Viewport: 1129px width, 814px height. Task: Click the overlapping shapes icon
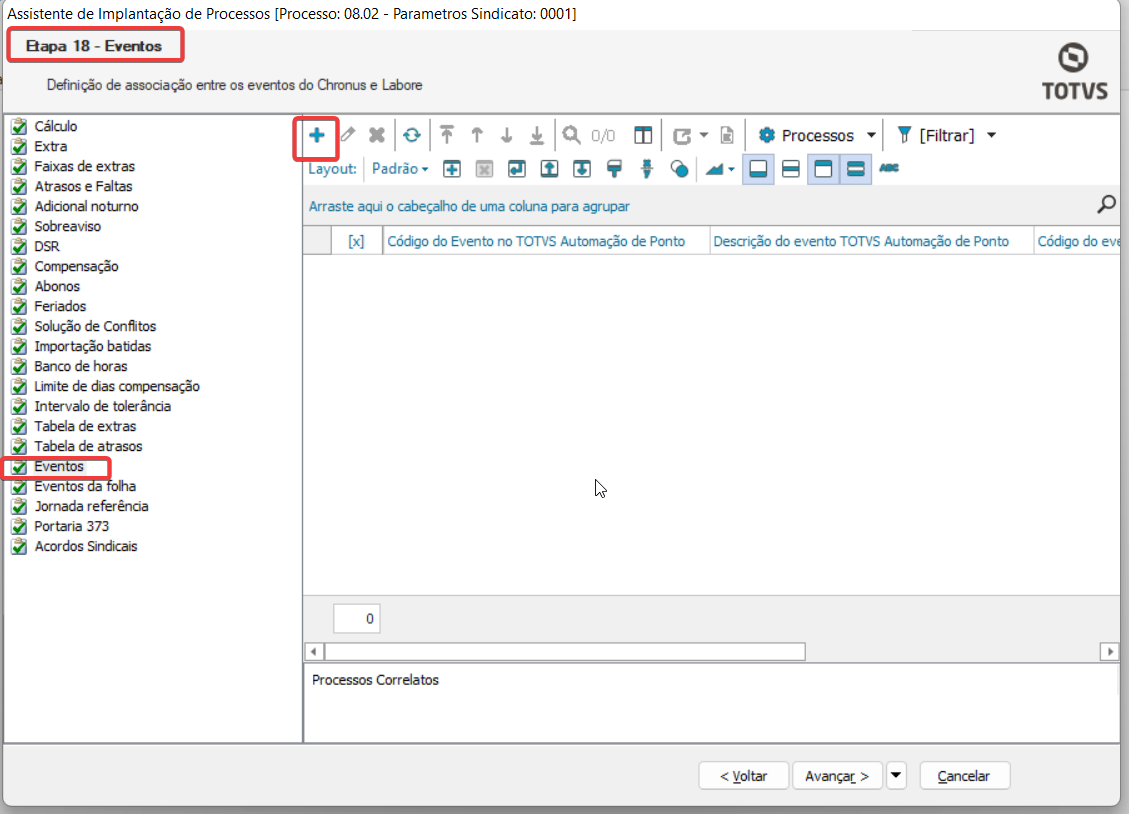click(679, 169)
